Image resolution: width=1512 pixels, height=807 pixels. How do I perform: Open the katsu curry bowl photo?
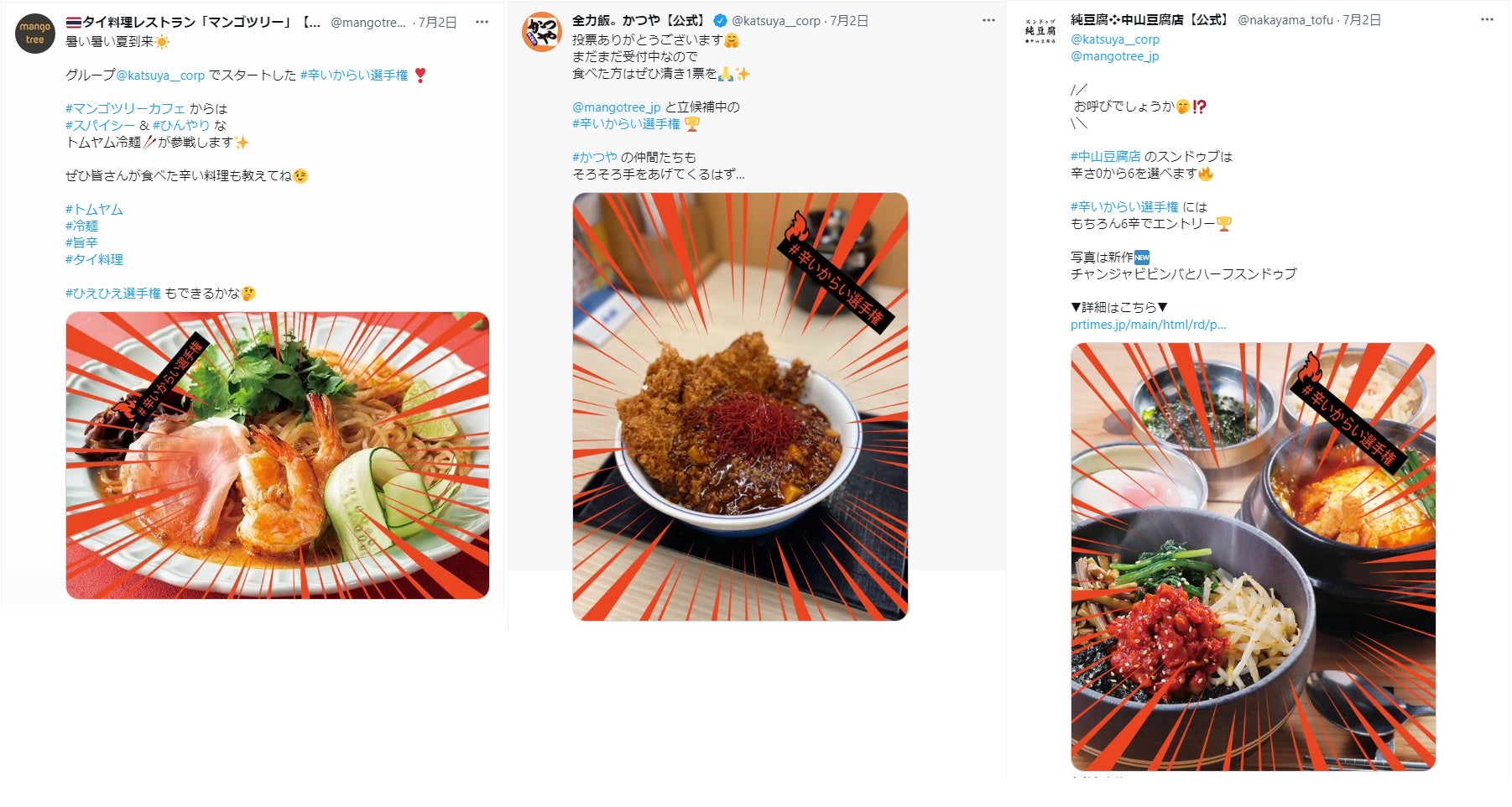pyautogui.click(x=740, y=407)
